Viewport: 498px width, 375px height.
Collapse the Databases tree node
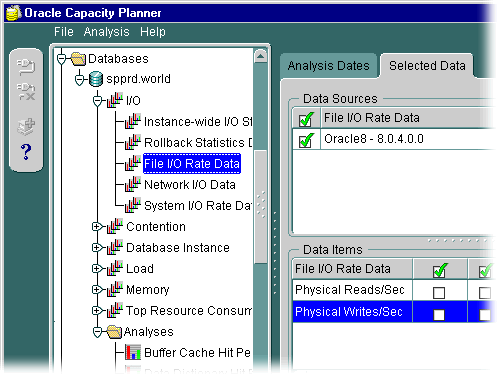point(61,59)
